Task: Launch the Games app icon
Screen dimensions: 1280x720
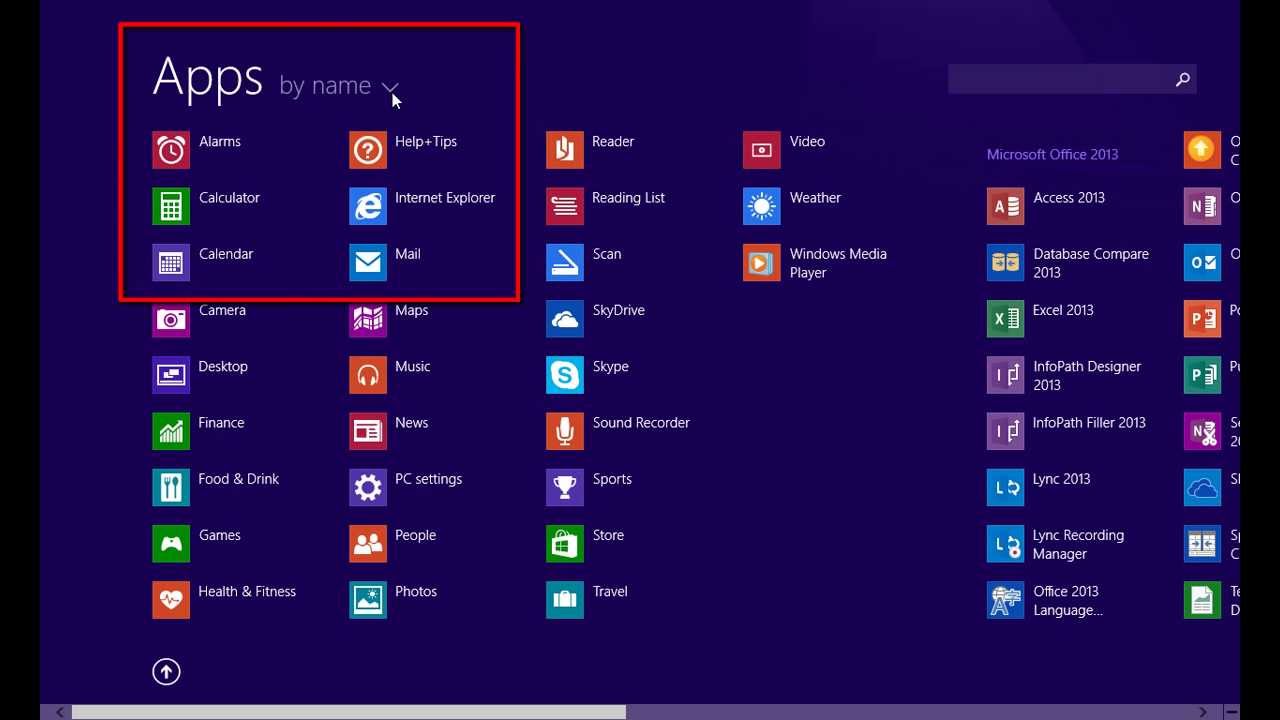Action: point(171,544)
